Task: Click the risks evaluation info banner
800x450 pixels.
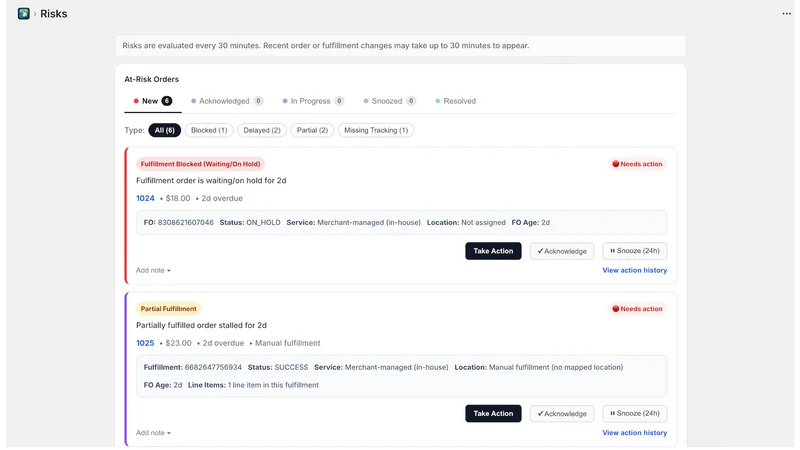Action: [401, 45]
